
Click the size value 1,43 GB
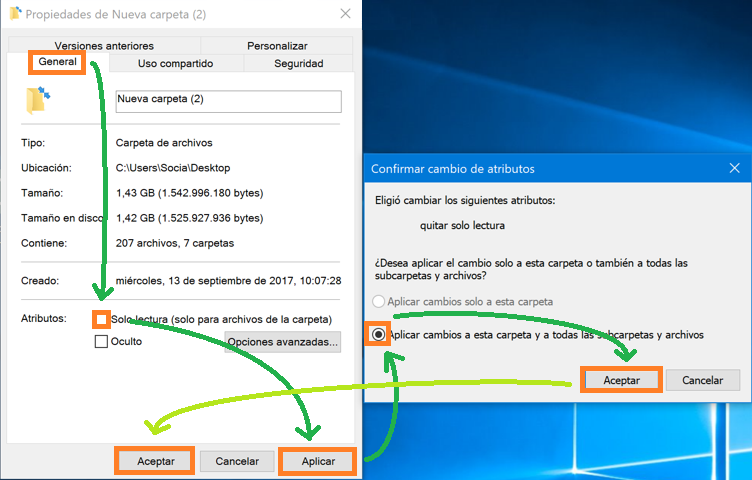point(189,193)
